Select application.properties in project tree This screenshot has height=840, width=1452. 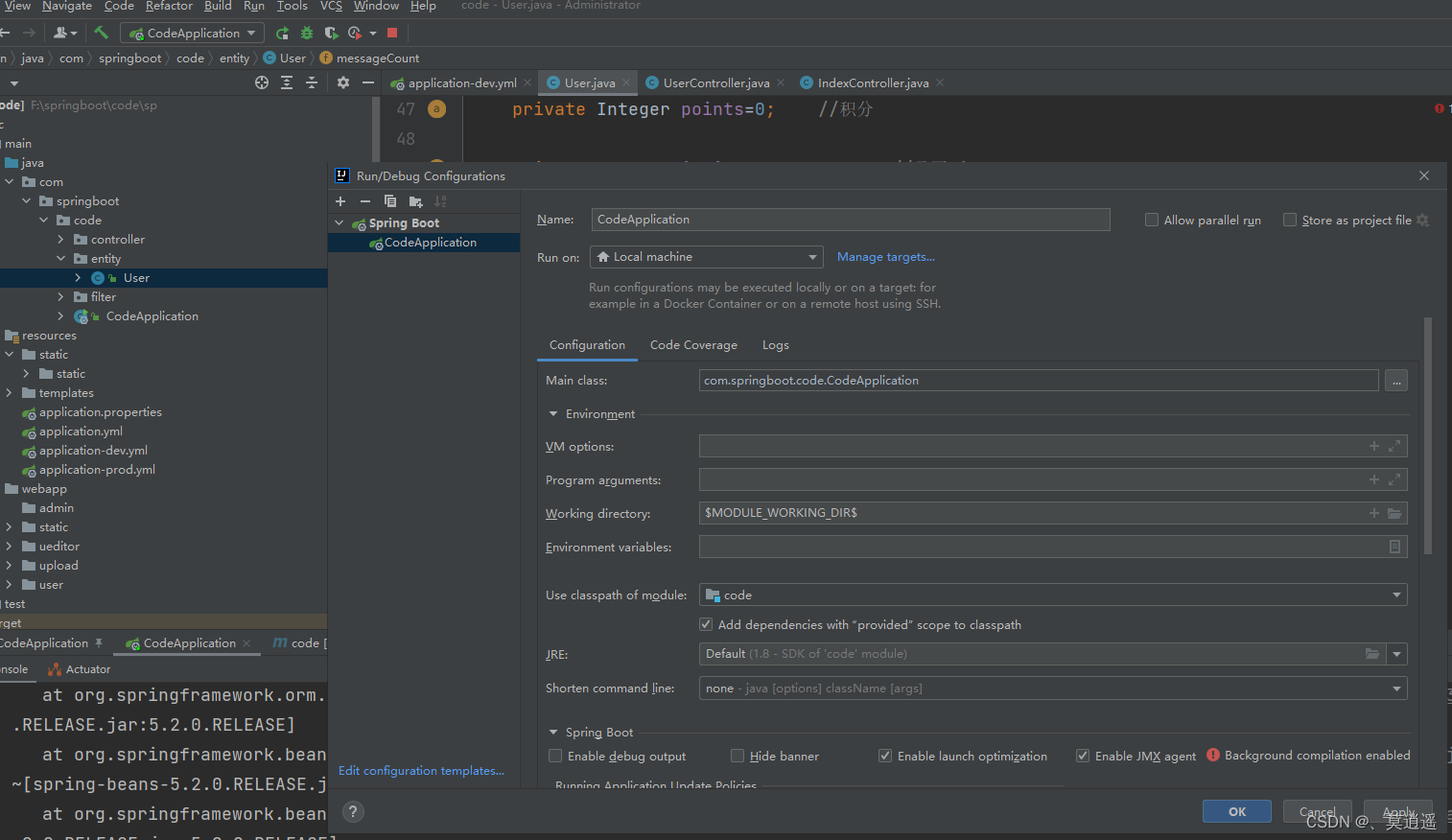101,412
